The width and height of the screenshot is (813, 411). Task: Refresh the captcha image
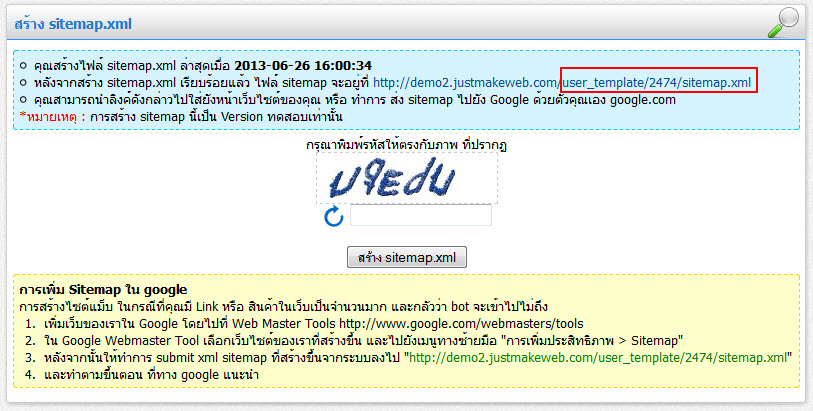[334, 216]
